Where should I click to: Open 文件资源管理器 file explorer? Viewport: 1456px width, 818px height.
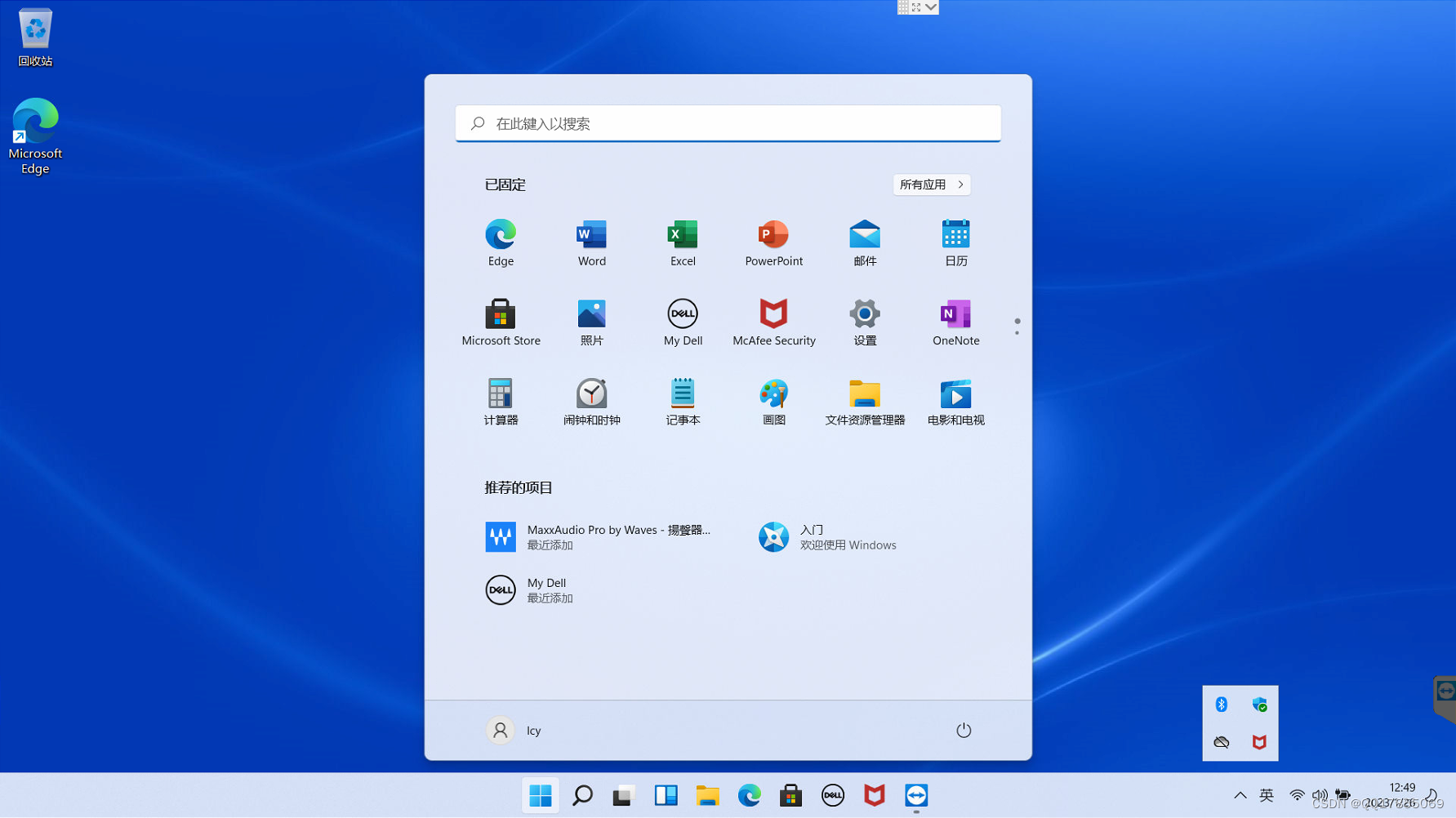click(x=865, y=402)
